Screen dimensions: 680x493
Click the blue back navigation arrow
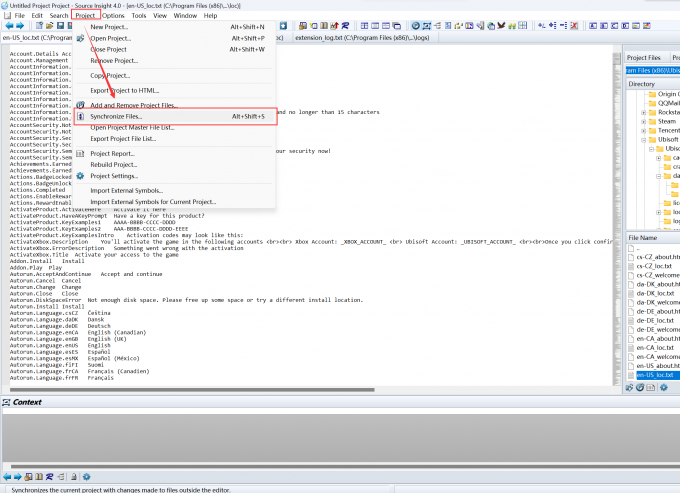(9, 26)
